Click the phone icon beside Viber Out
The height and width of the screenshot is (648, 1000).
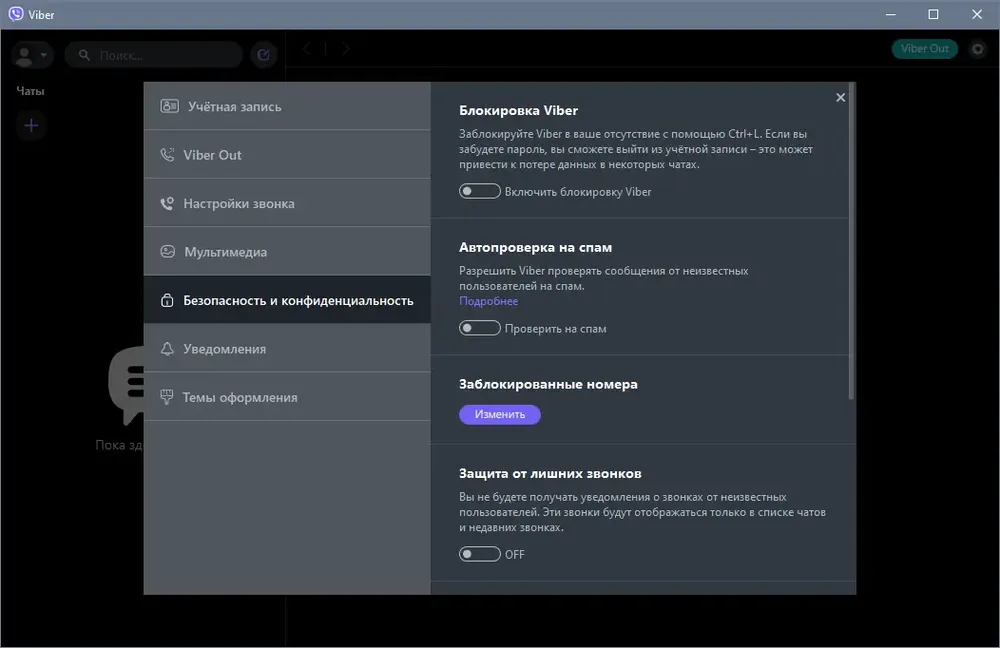[x=167, y=154]
